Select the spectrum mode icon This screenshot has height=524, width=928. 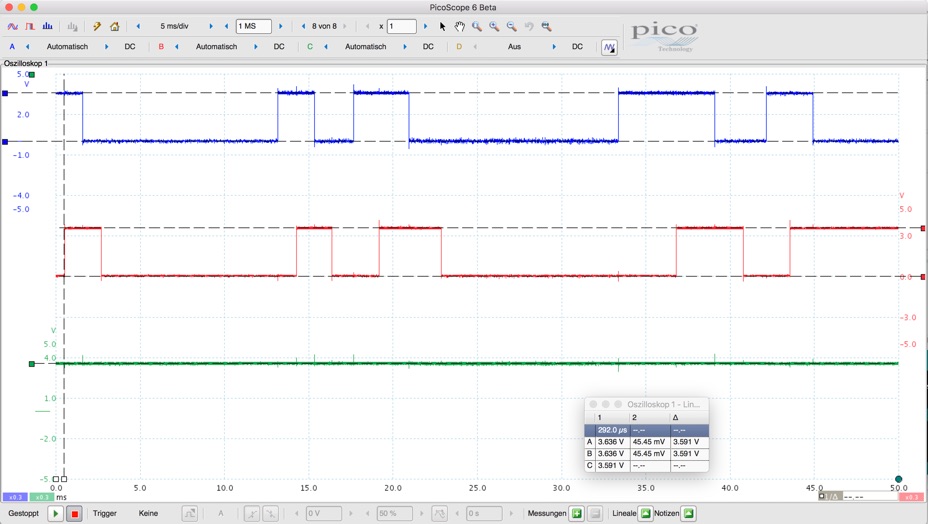click(47, 26)
